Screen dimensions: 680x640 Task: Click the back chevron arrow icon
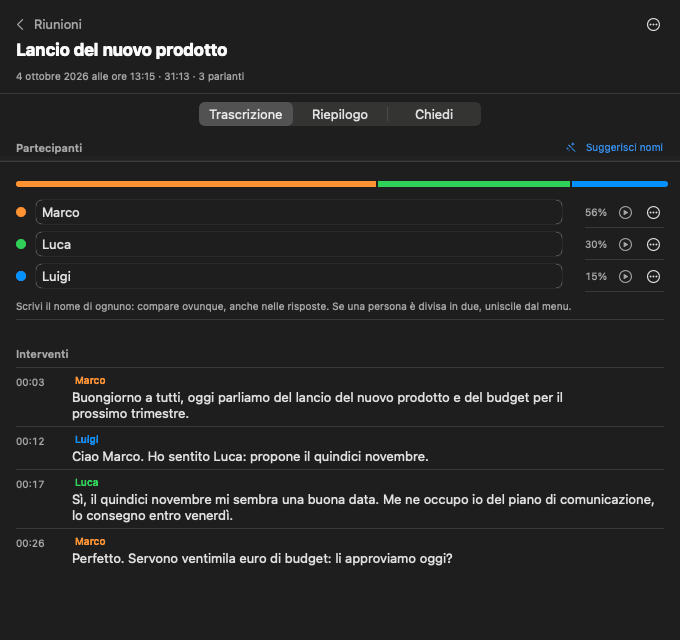(20, 25)
